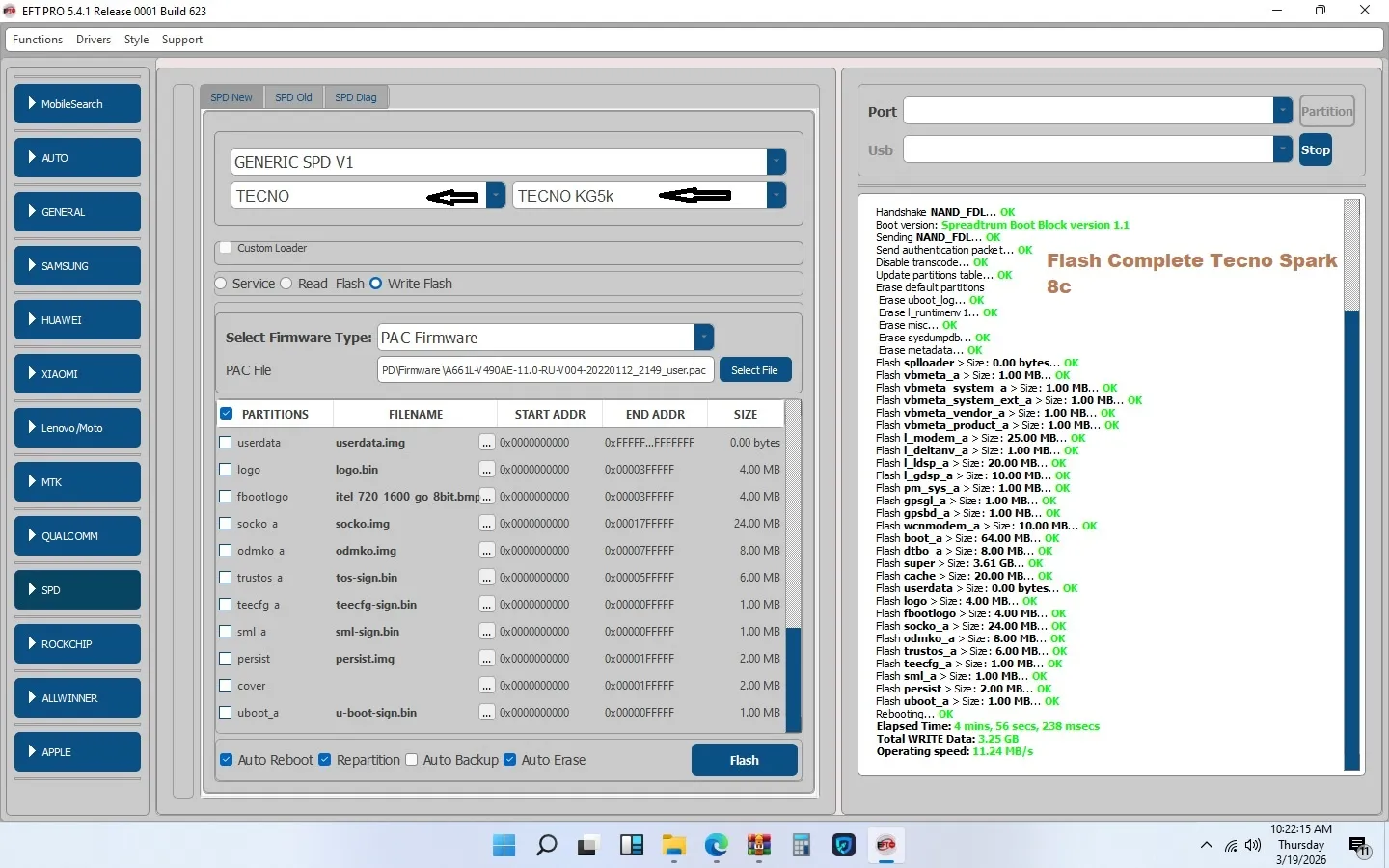Screen dimensions: 1389x868
Task: Open the QUALCOMM section in the sidebar
Action: (x=77, y=536)
